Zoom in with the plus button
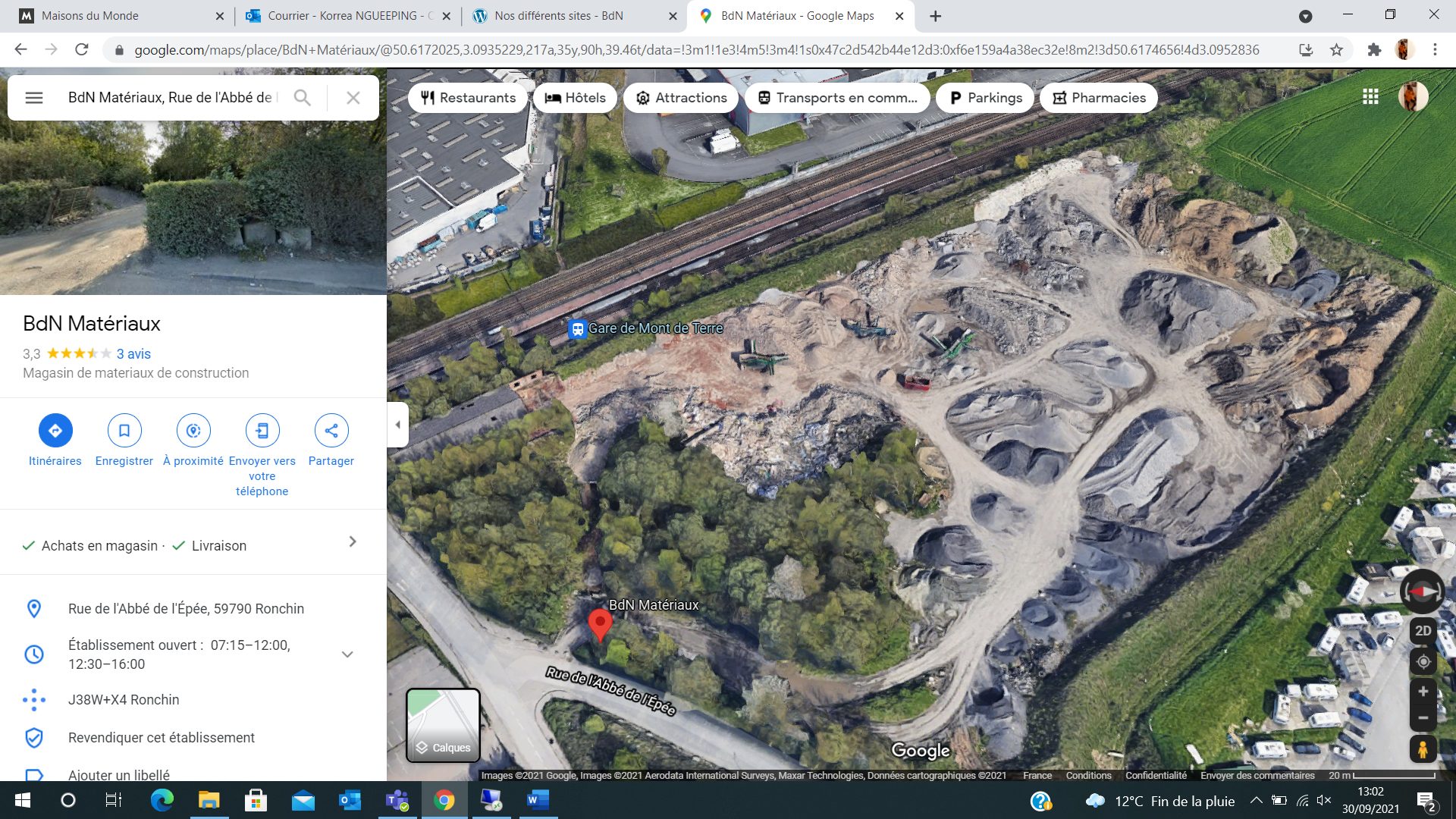Viewport: 1456px width, 819px height. coord(1423,692)
